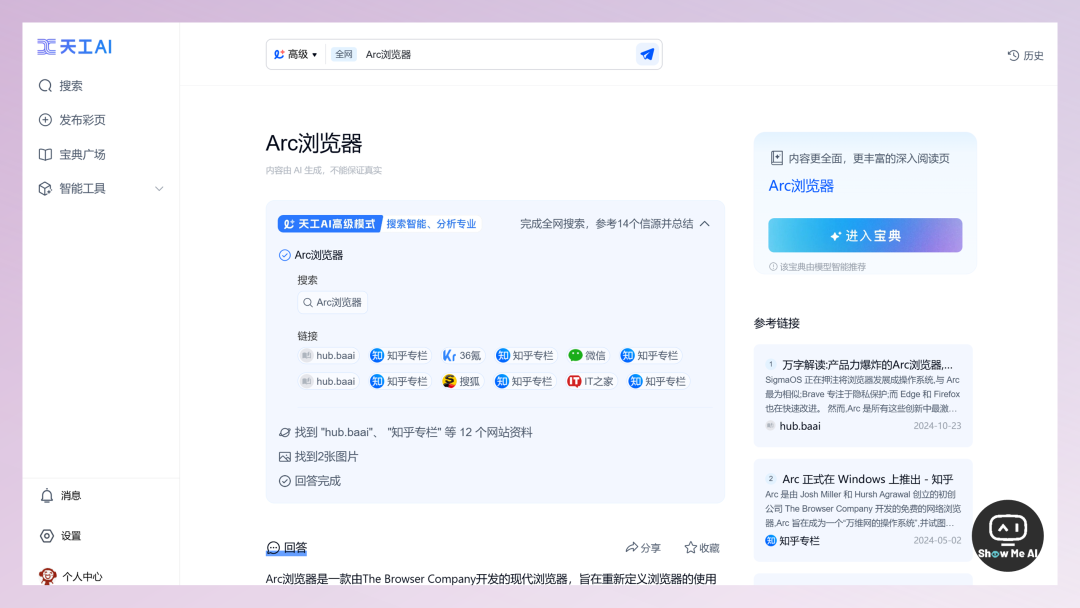
Task: Click 搜索智能、分析专业 text
Action: click(431, 224)
